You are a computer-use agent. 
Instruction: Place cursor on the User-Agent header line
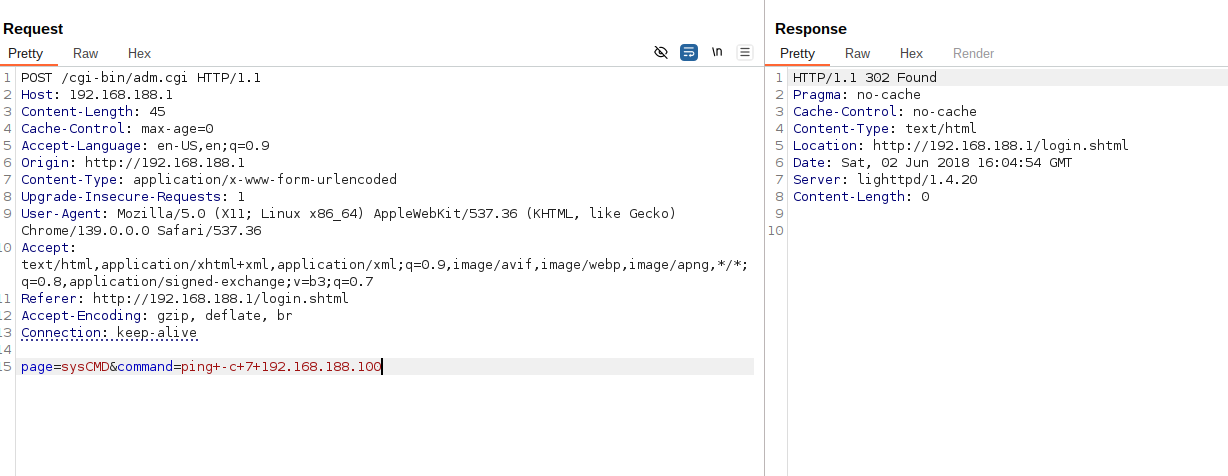coord(300,213)
